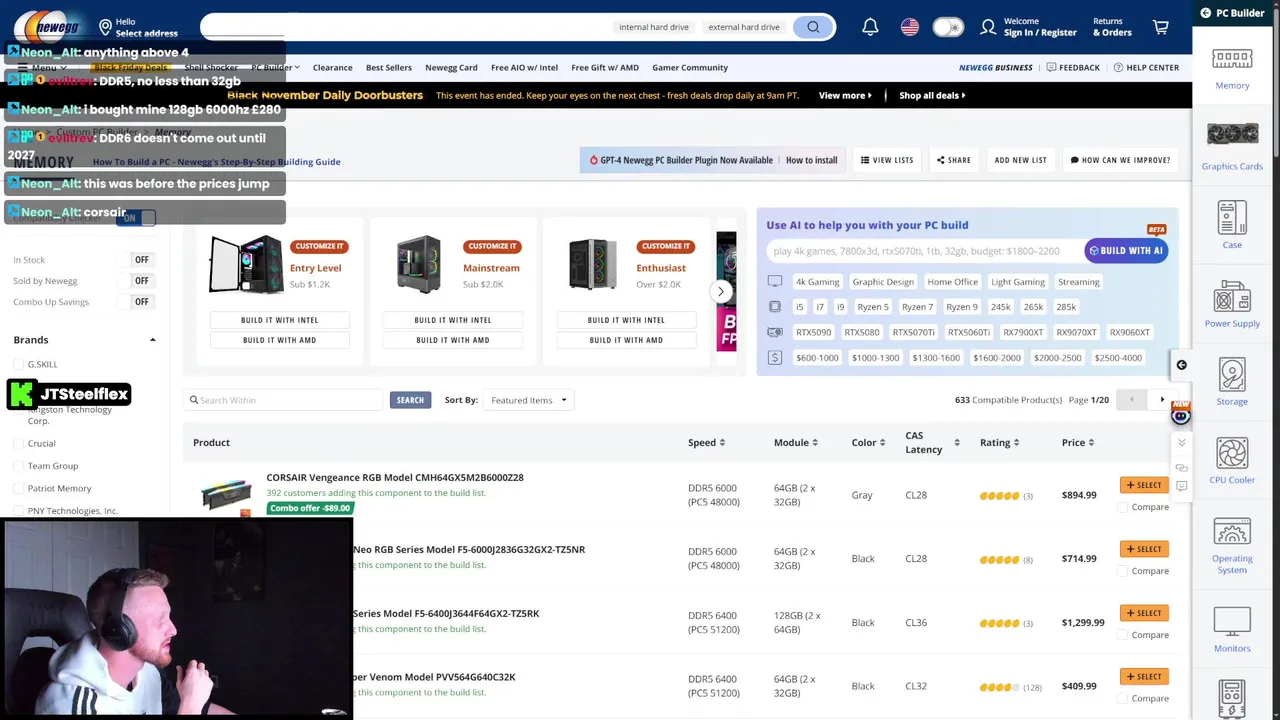The width and height of the screenshot is (1280, 720).
Task: Expand the View more doorbusters link
Action: click(845, 95)
